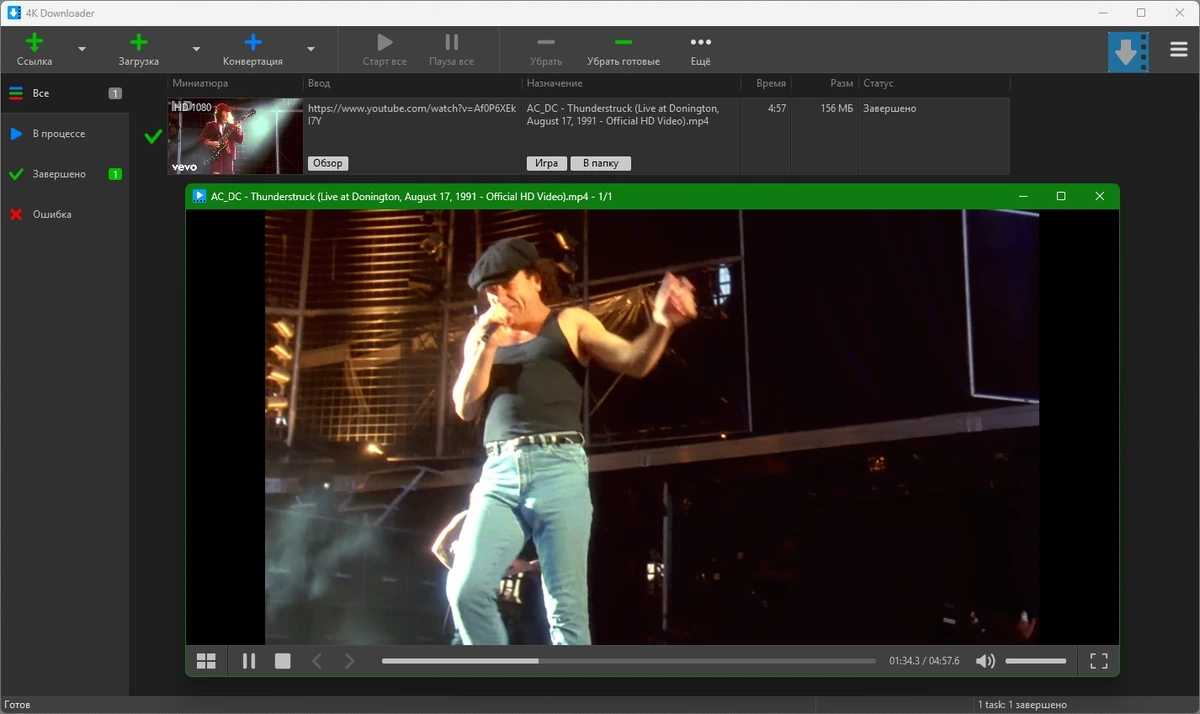Maximize the video player window

click(1061, 196)
